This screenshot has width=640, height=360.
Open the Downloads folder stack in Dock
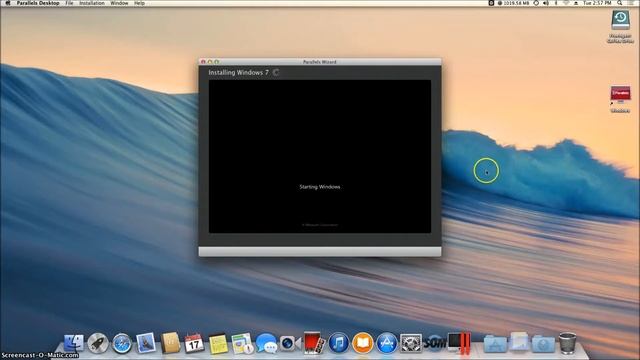(x=543, y=344)
